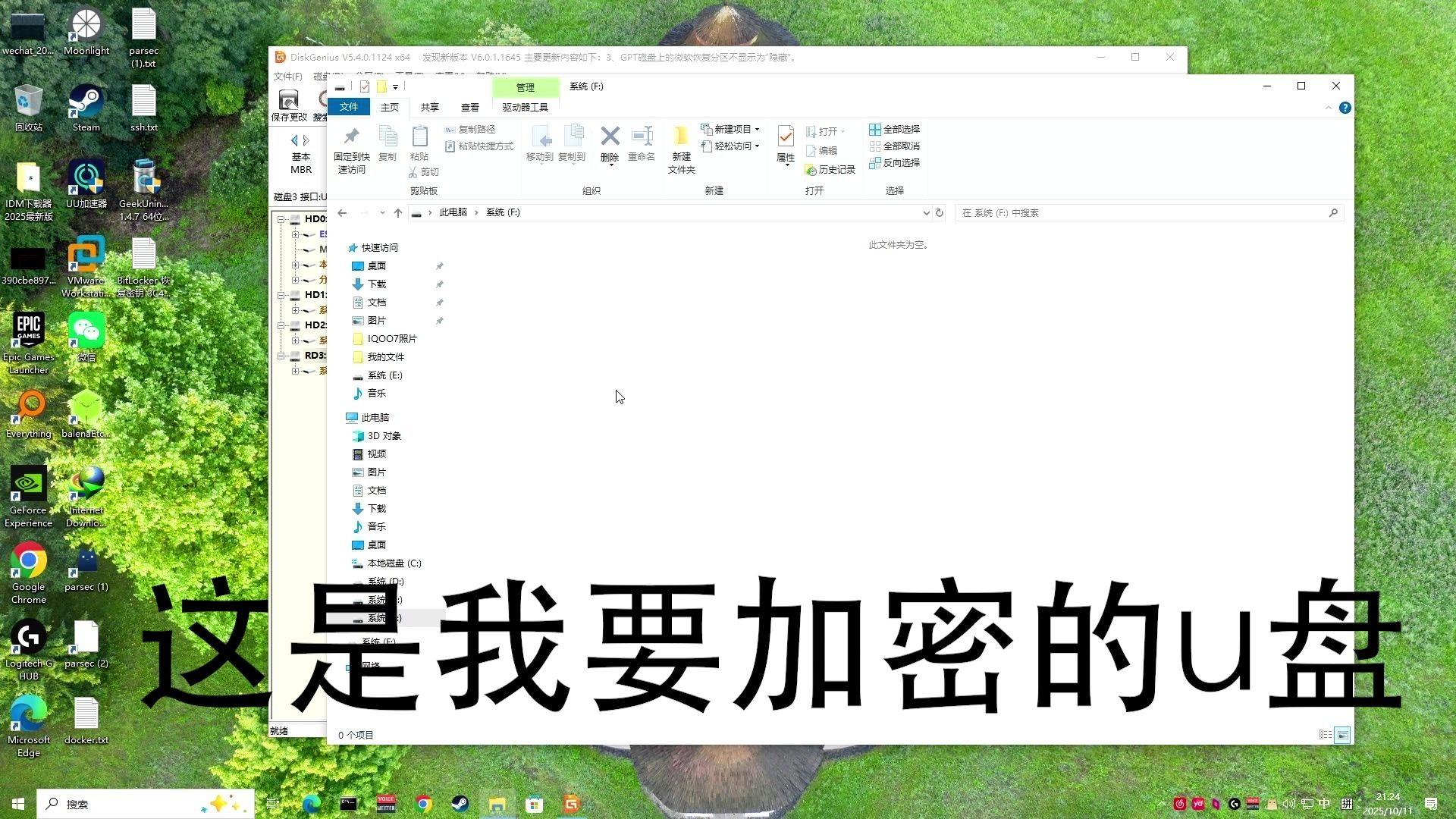The height and width of the screenshot is (819, 1456).
Task: Open the 文件(F) menu in DiskGenius
Action: (x=287, y=77)
